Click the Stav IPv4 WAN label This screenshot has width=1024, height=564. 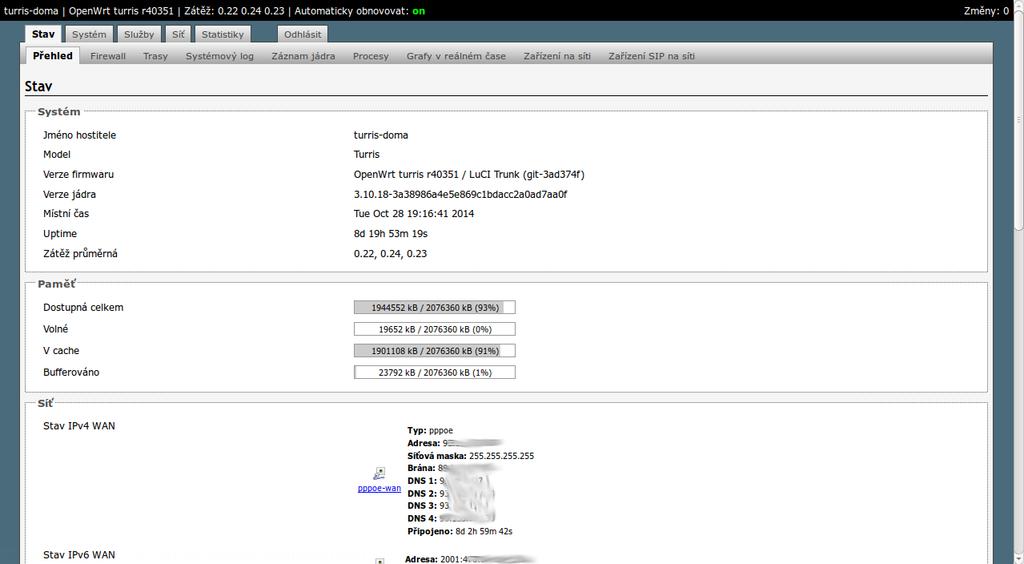tap(79, 426)
